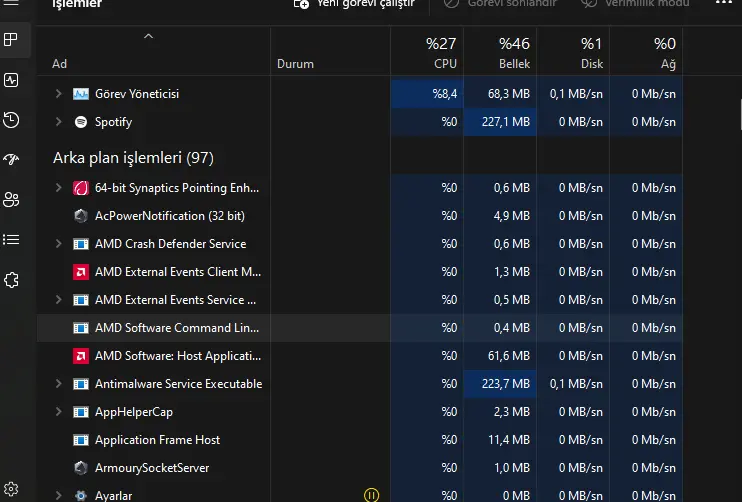Open the Users sidebar icon

coord(11,200)
